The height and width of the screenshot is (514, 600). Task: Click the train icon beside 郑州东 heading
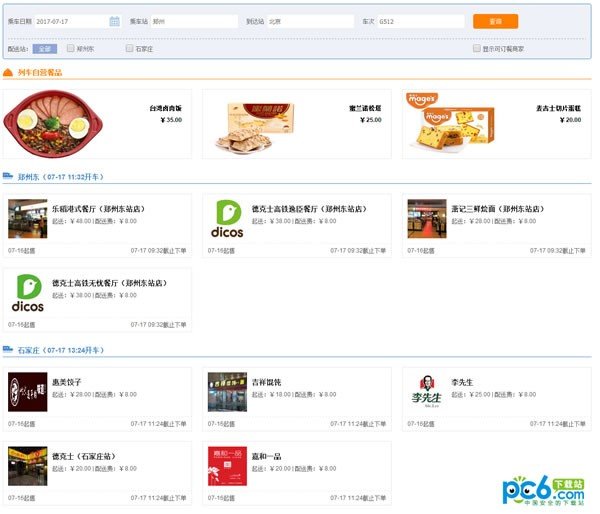(8, 176)
